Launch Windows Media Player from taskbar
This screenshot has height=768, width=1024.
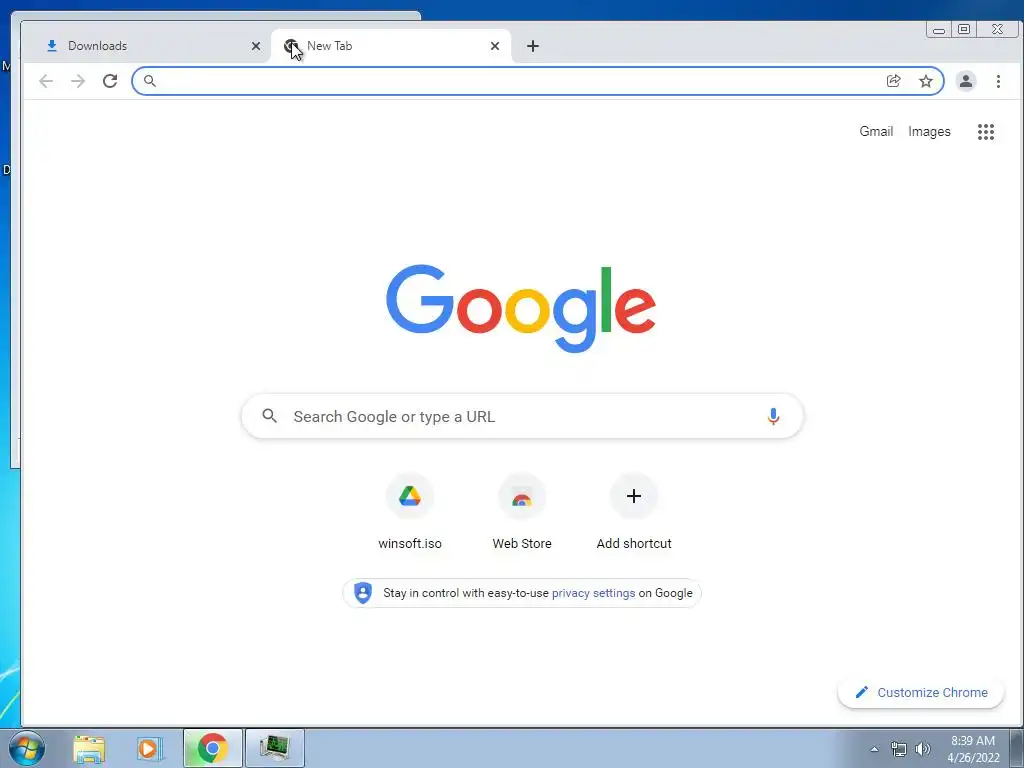pyautogui.click(x=150, y=748)
